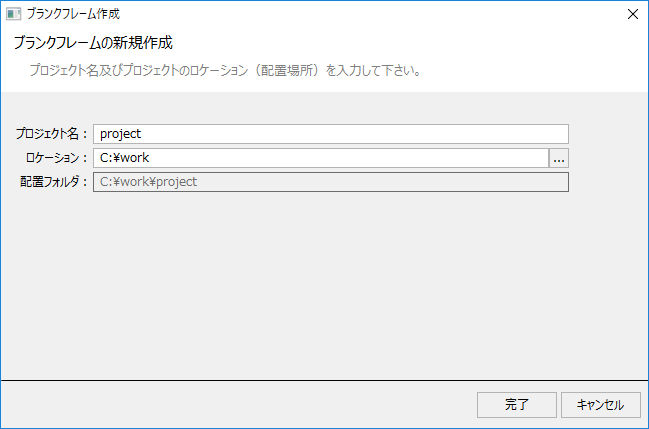
Task: Click the browse "..." button beside location
Action: (x=559, y=158)
